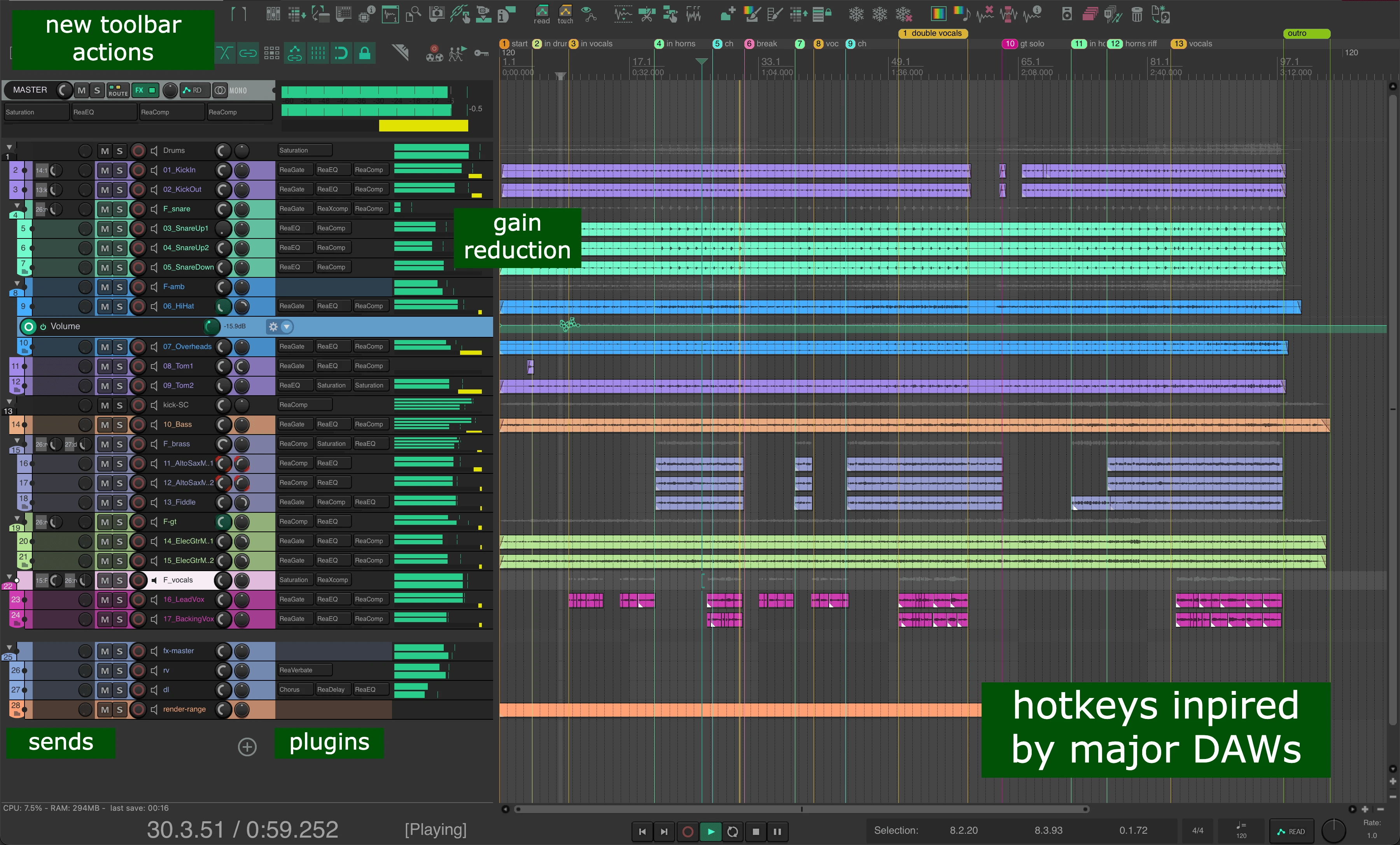Click the trash bin toolbar icon
This screenshot has height=845, width=1400.
tap(1136, 14)
